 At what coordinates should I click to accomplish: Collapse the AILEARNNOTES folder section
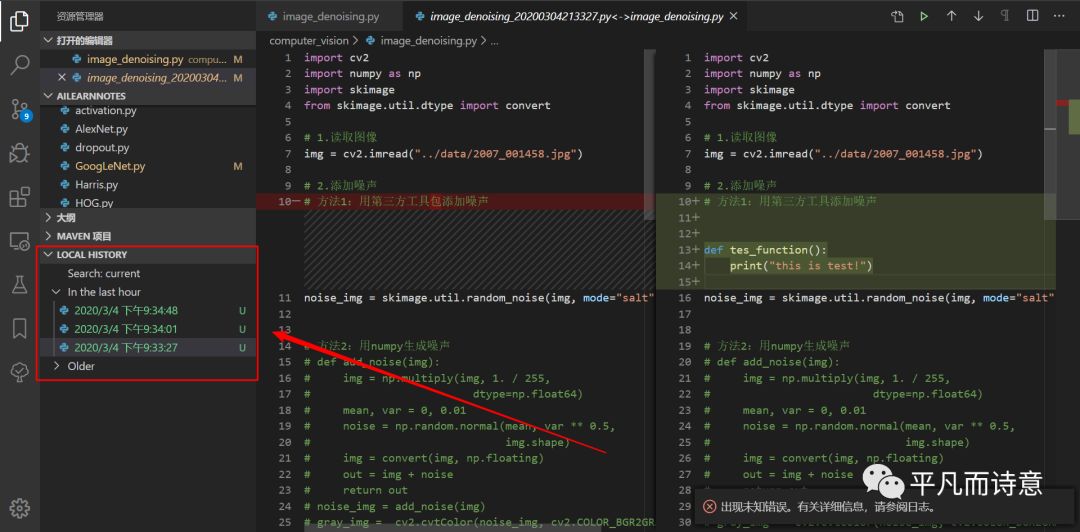click(148, 96)
